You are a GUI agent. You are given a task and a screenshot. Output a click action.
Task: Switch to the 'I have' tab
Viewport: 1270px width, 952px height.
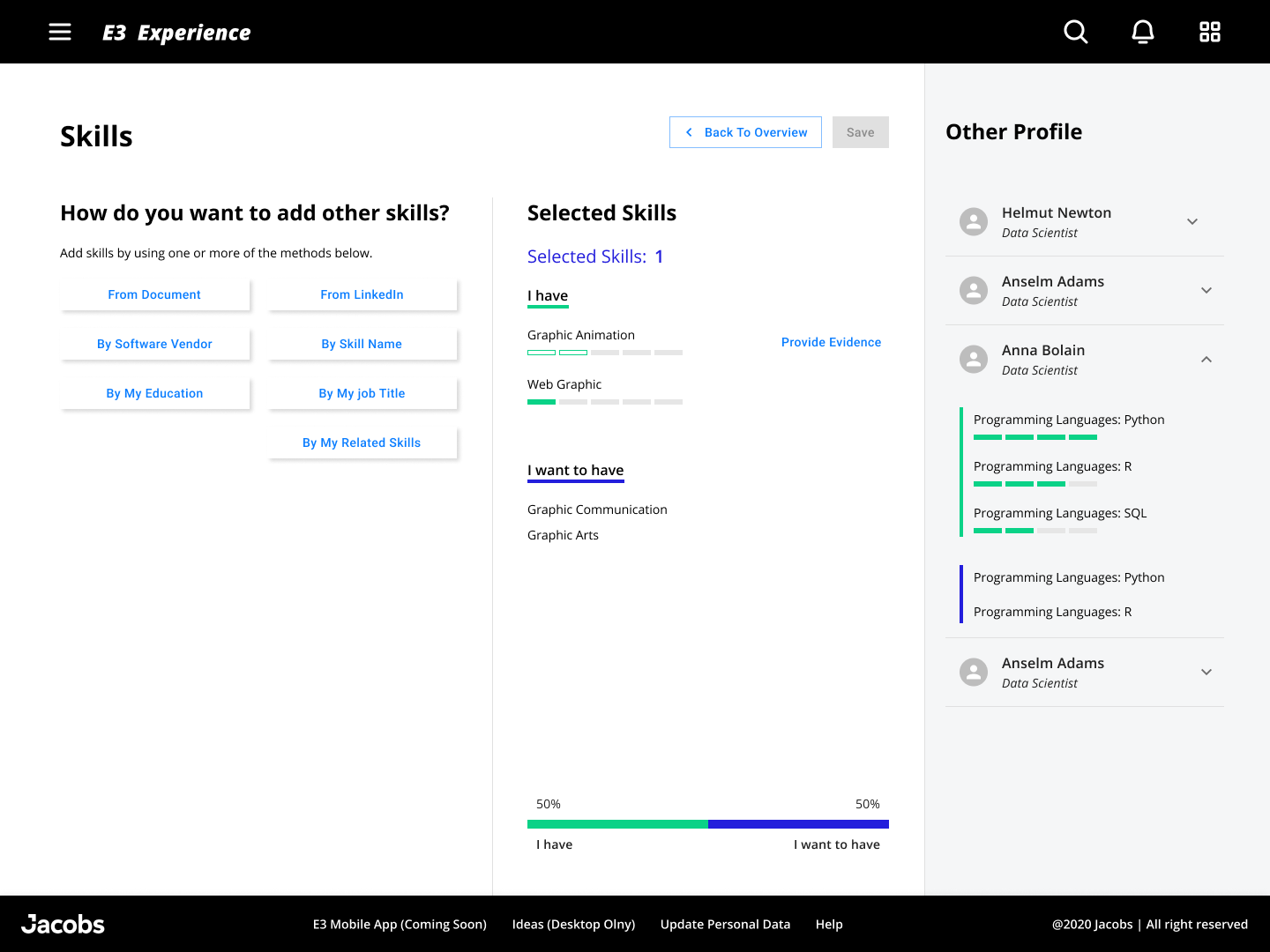(x=548, y=296)
